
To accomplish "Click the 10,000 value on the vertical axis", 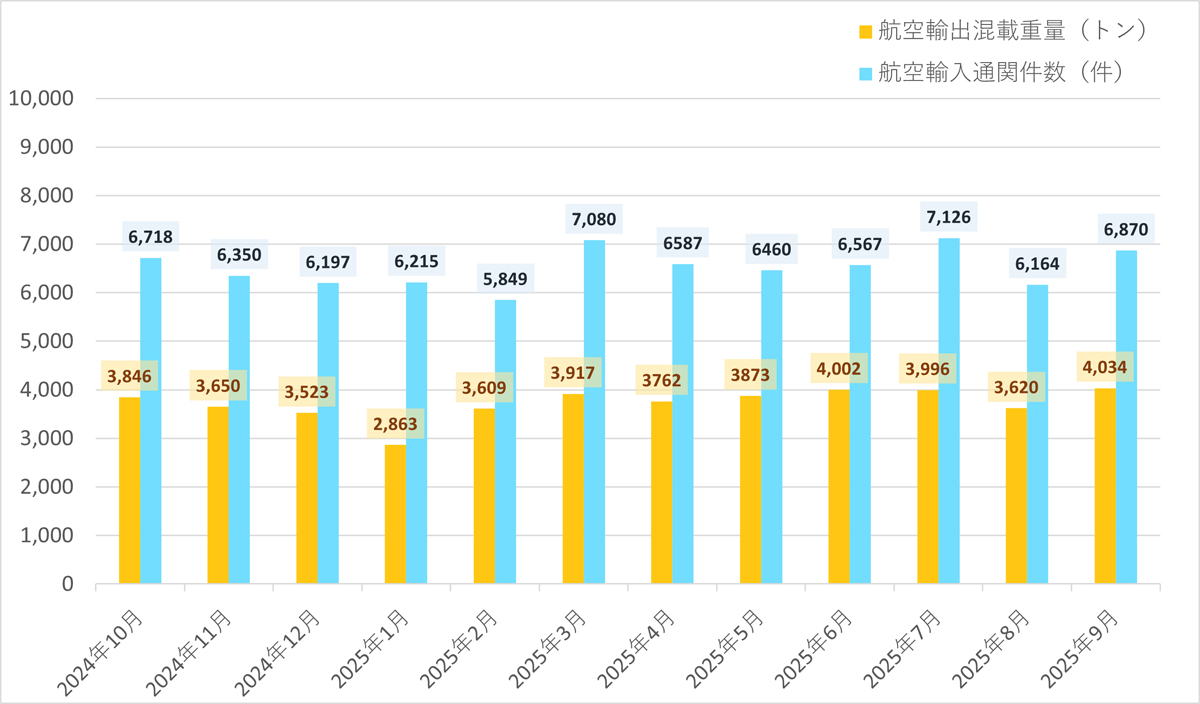I will click(x=41, y=99).
